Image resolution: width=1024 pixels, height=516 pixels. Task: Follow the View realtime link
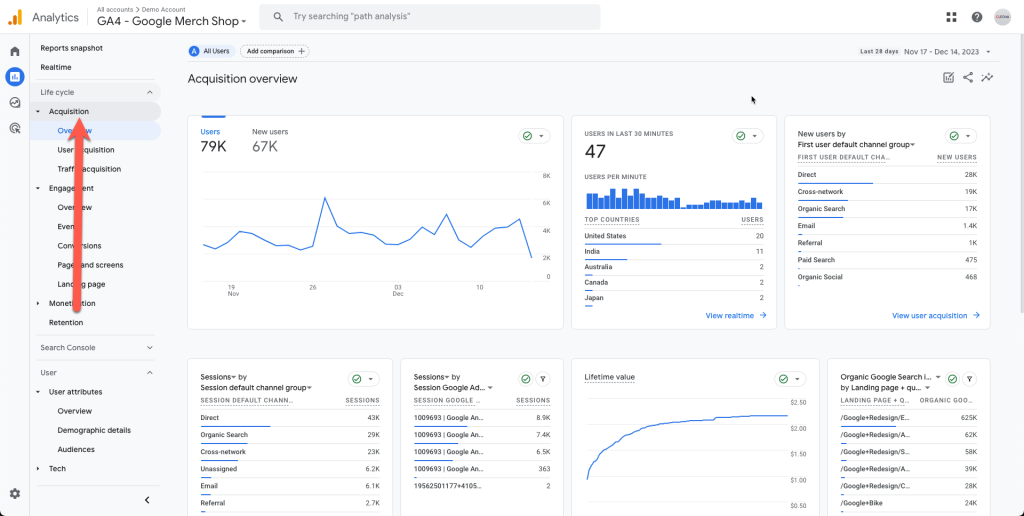point(736,315)
